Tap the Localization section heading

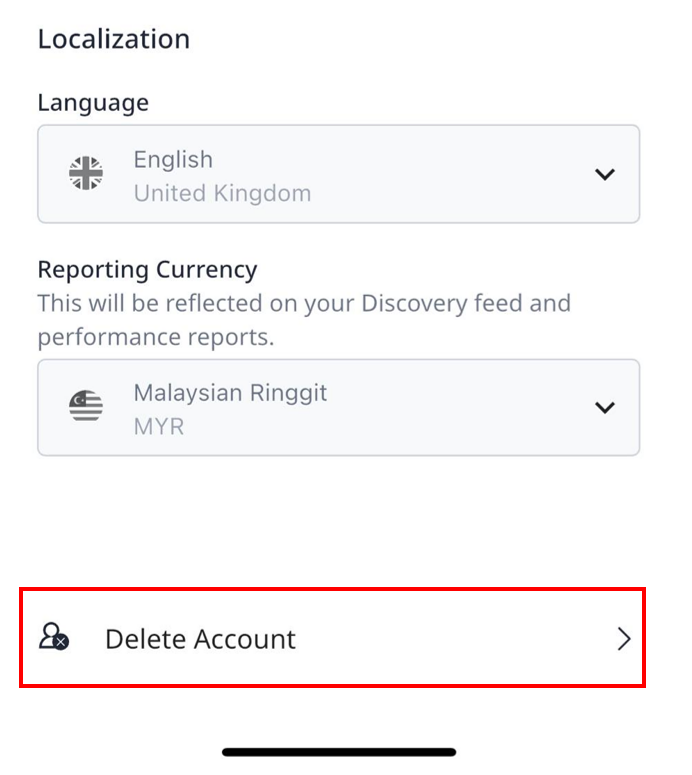114,39
